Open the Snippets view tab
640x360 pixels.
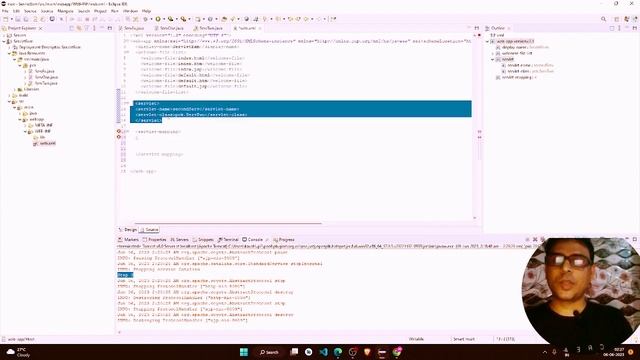click(x=203, y=240)
